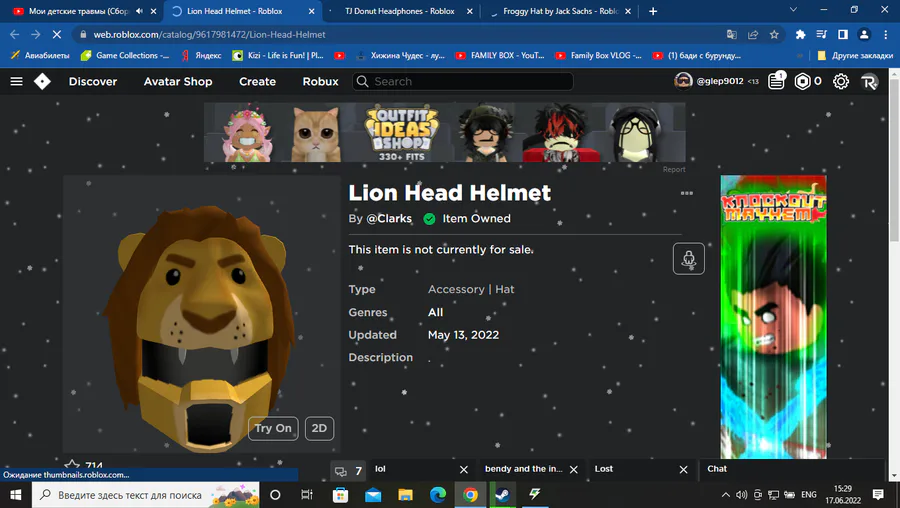Close the lol chat window

[x=464, y=470]
